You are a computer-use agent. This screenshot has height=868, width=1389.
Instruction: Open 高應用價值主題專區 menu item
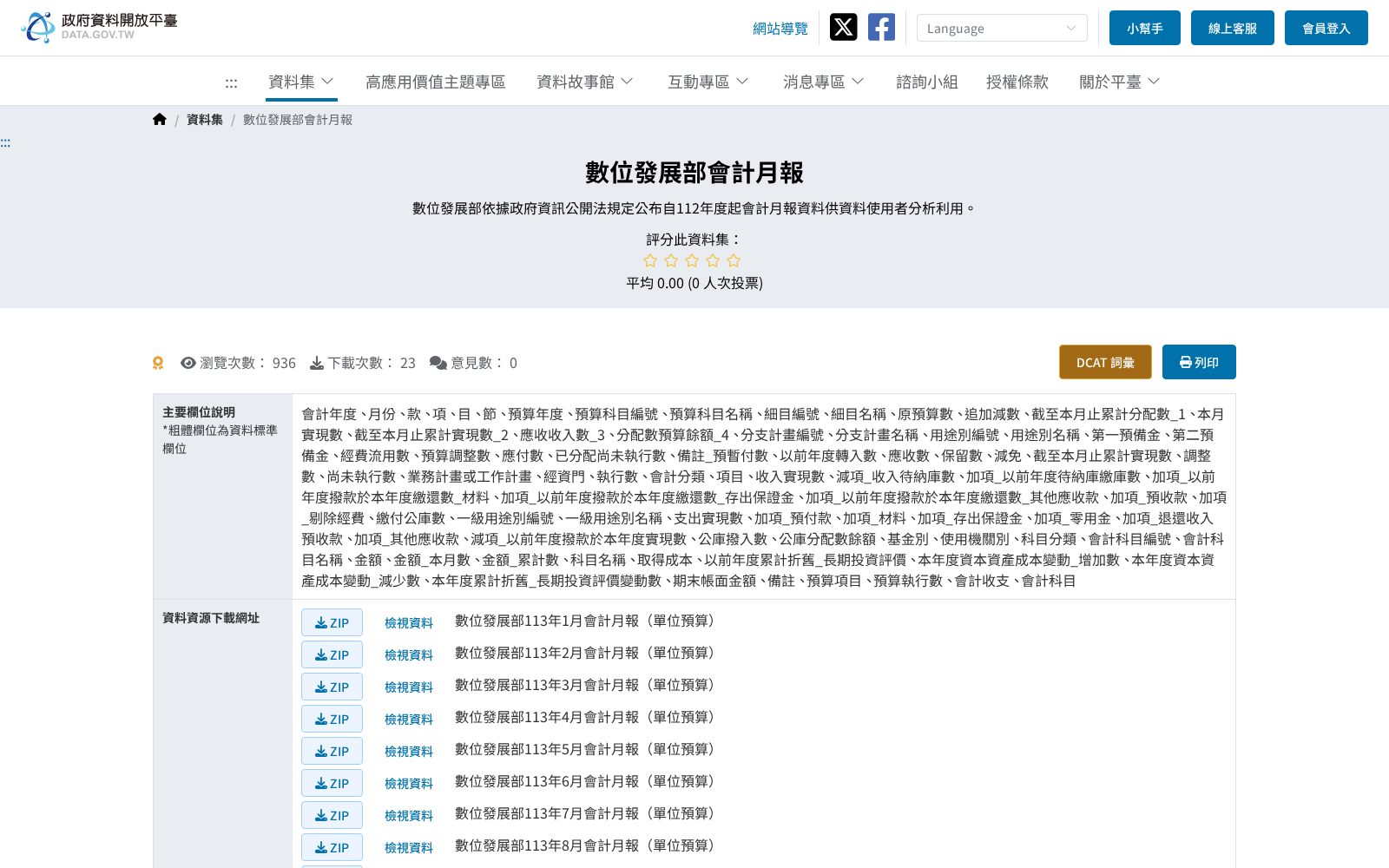click(435, 82)
